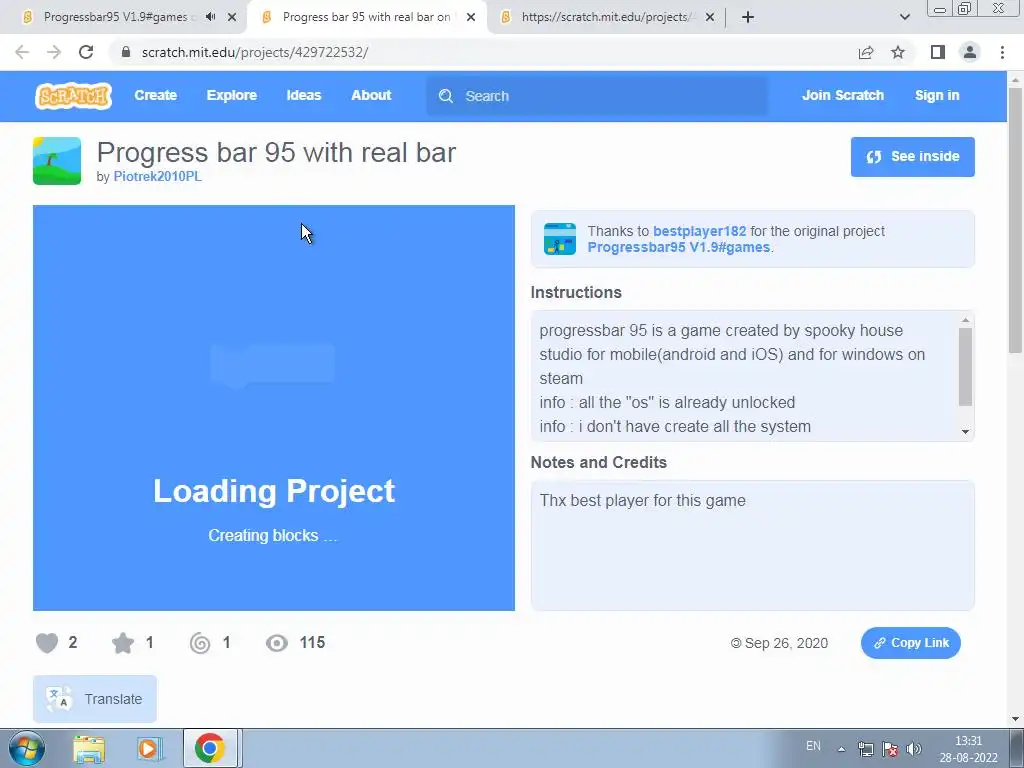Click the instructions box scrollbar thumb
This screenshot has width=1024, height=768.
point(965,366)
